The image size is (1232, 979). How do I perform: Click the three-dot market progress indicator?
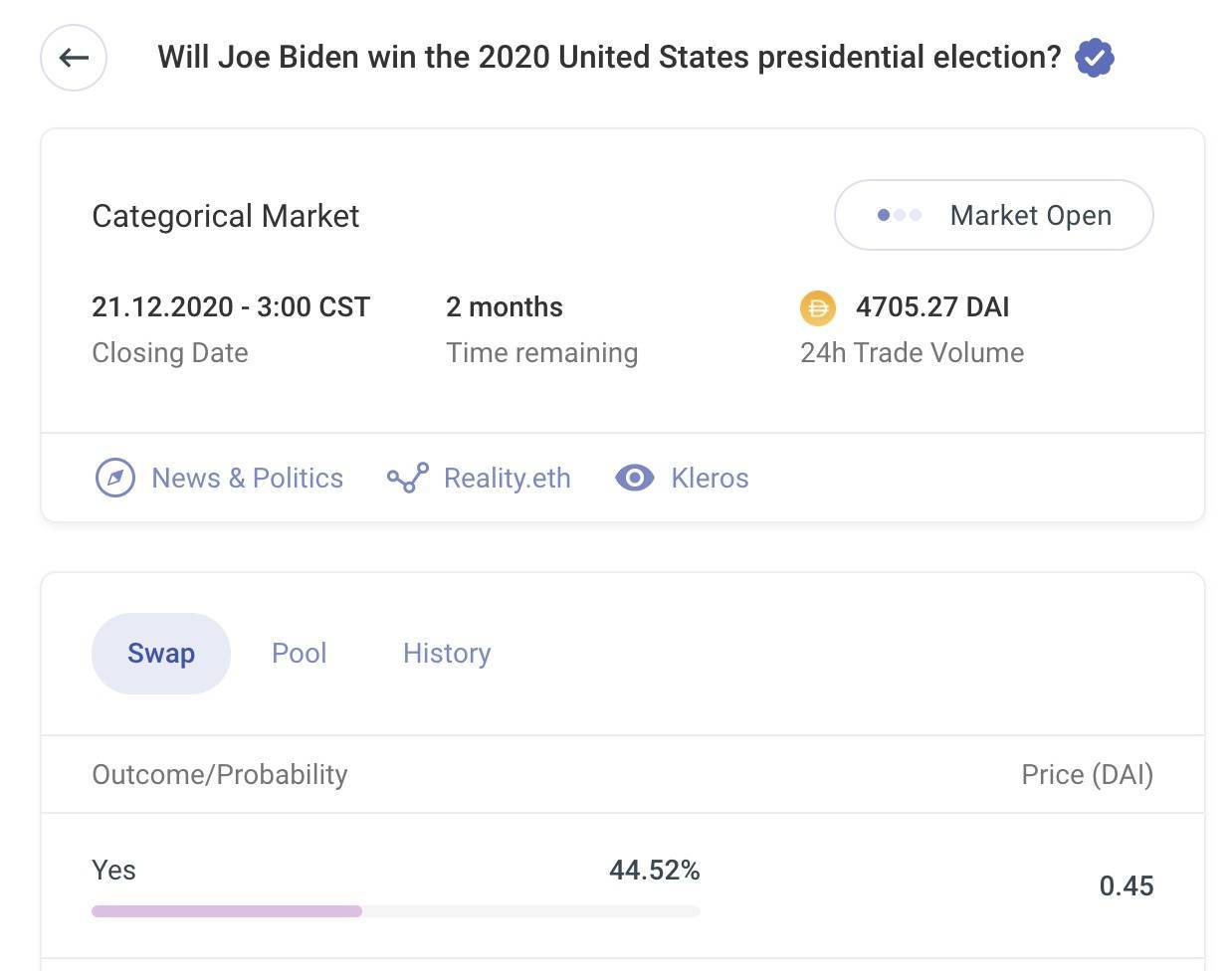click(x=899, y=215)
